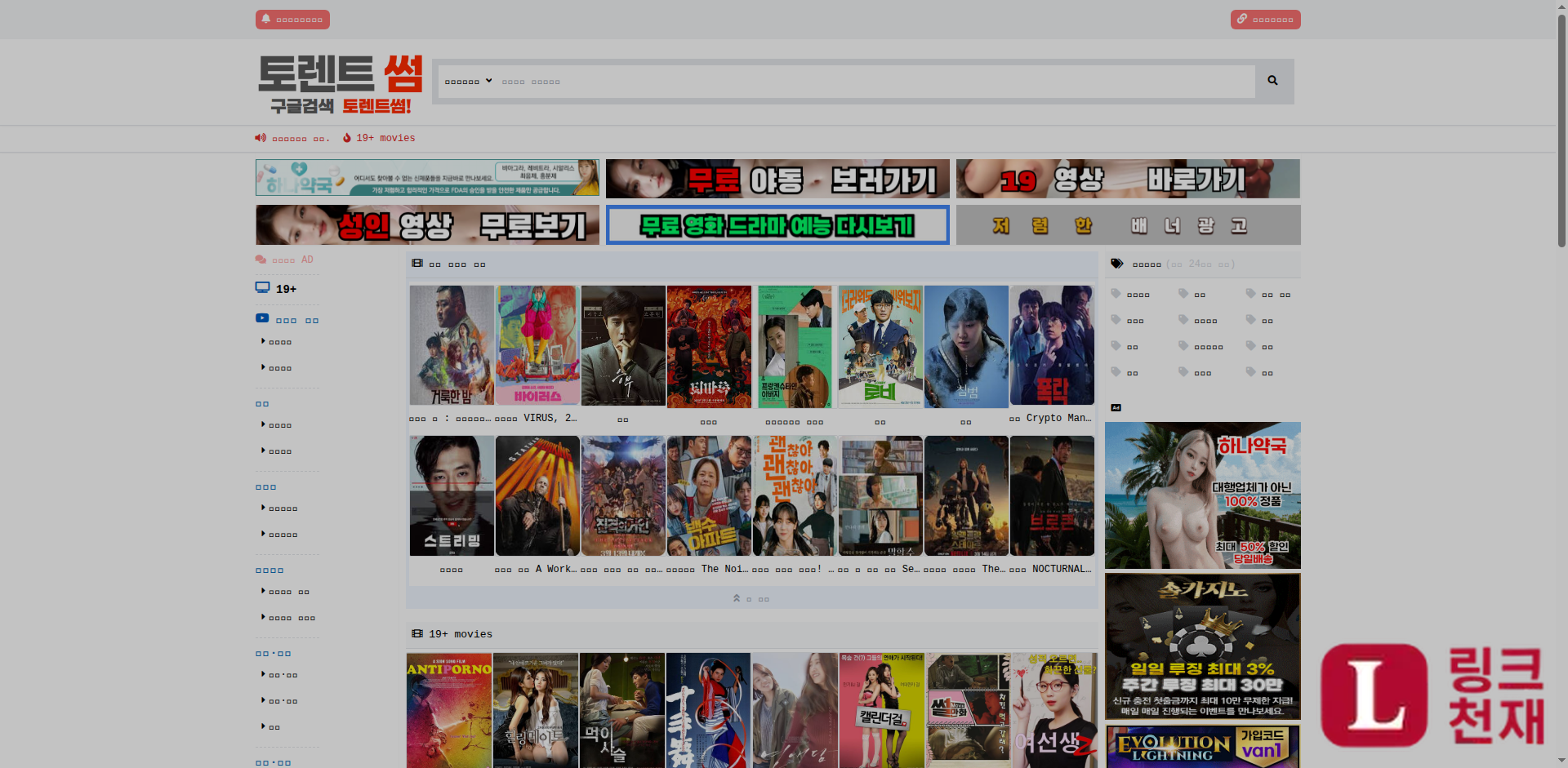Open the 캘린더걸 movie poster
1568x768 pixels.
pyautogui.click(x=881, y=710)
